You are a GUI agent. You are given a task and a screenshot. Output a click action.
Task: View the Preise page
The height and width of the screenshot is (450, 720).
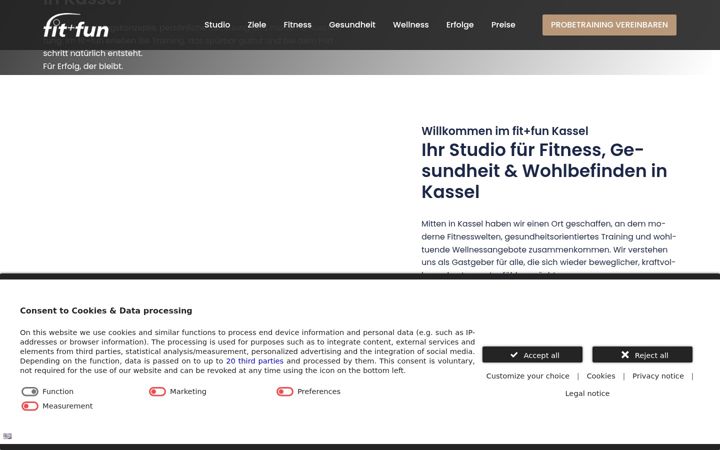click(x=503, y=25)
